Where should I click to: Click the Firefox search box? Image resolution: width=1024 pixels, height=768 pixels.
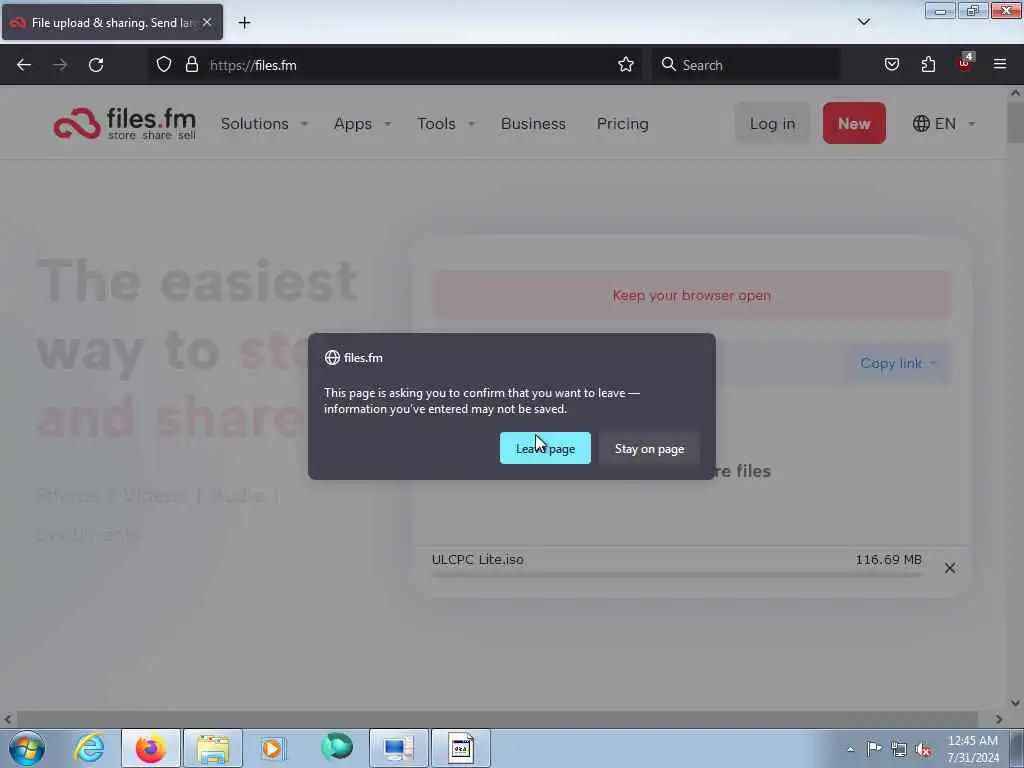[x=746, y=65]
